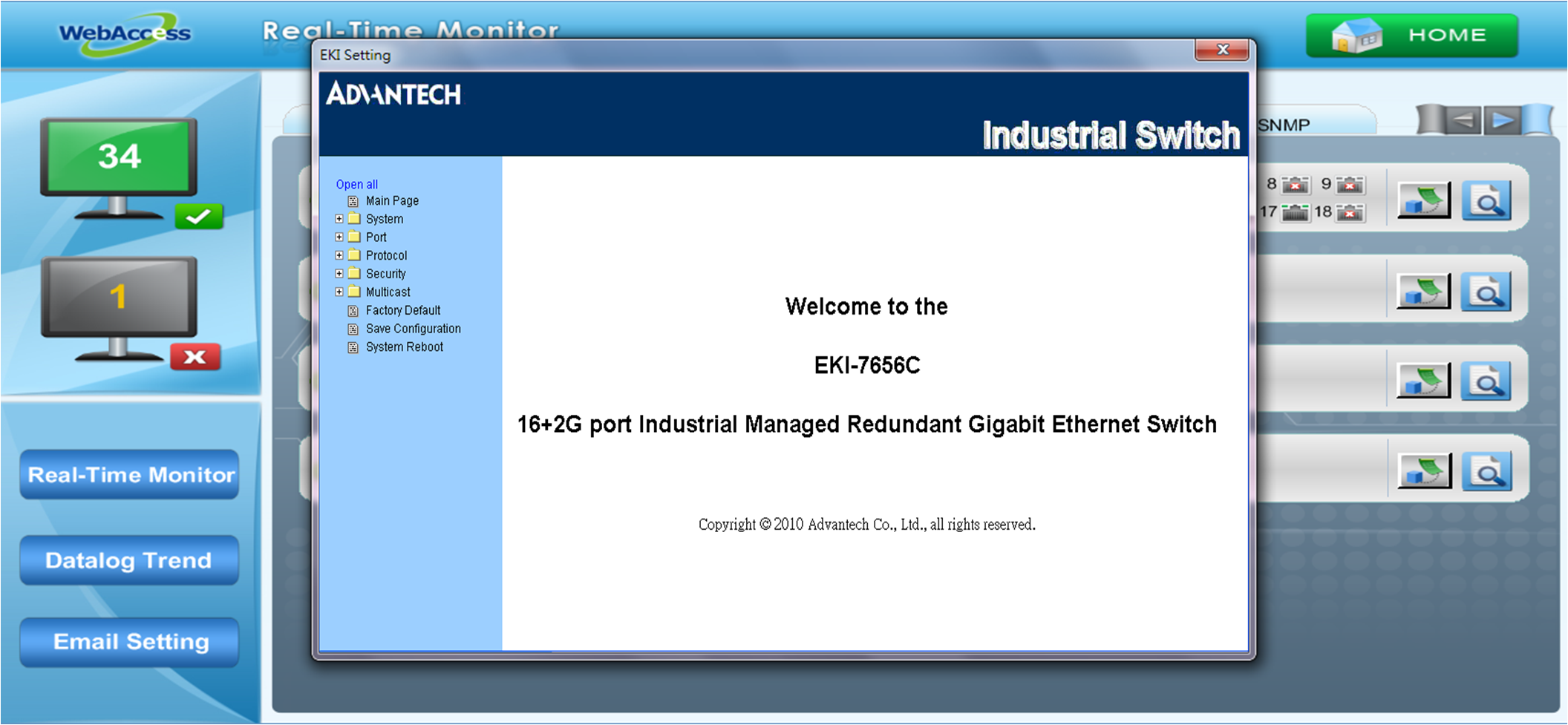Click the copyright notice text
1568x725 pixels.
point(866,525)
